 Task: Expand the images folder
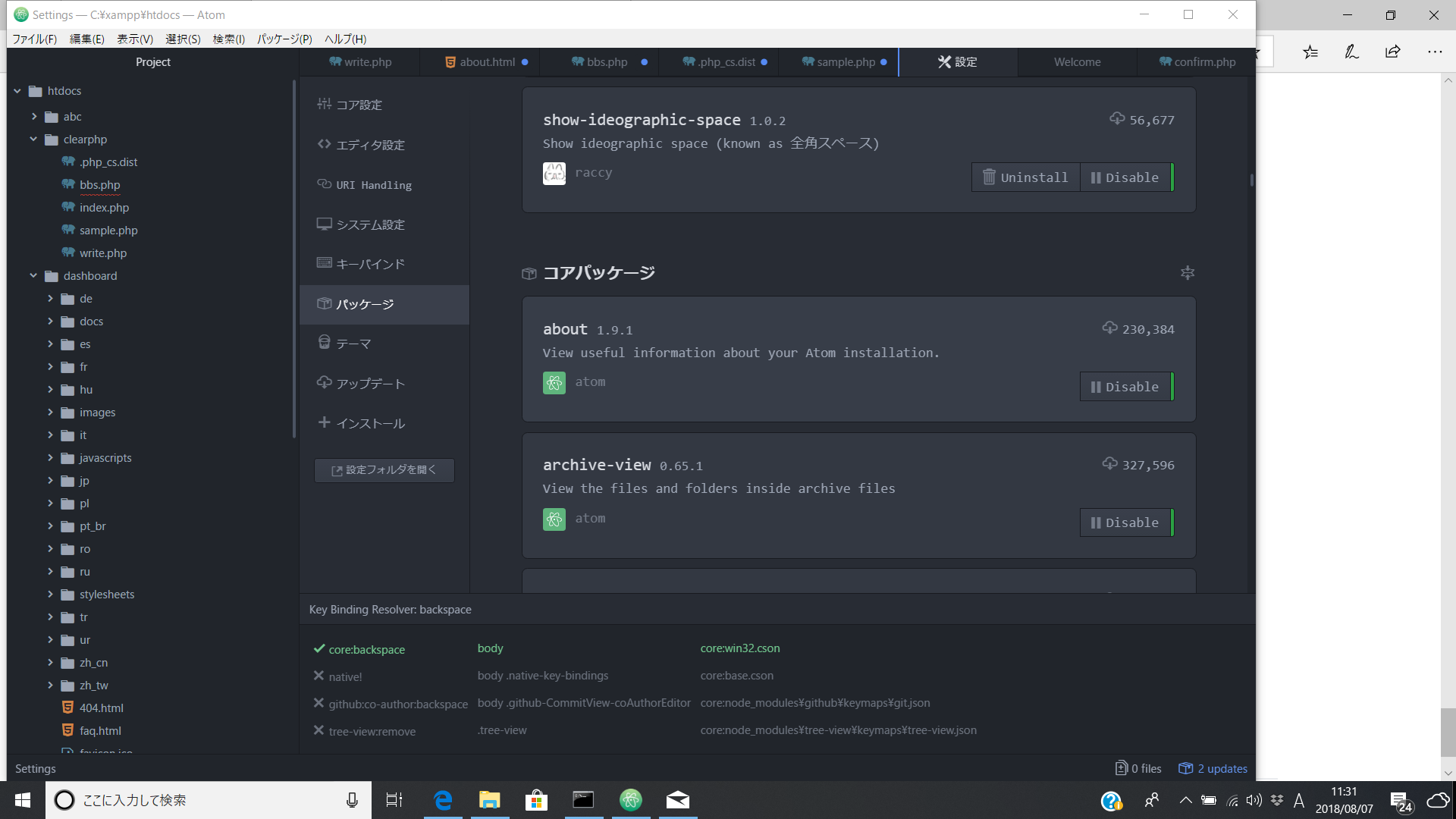pyautogui.click(x=50, y=413)
